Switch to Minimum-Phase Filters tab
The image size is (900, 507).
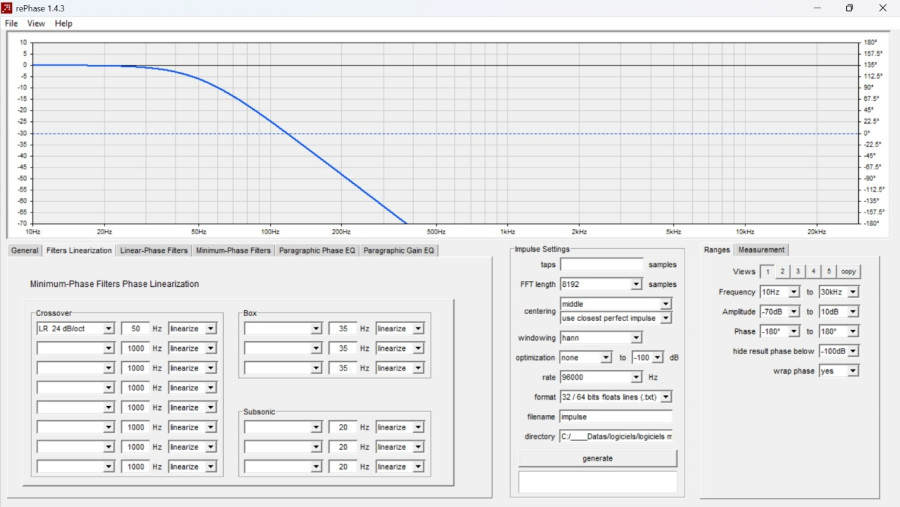(233, 250)
